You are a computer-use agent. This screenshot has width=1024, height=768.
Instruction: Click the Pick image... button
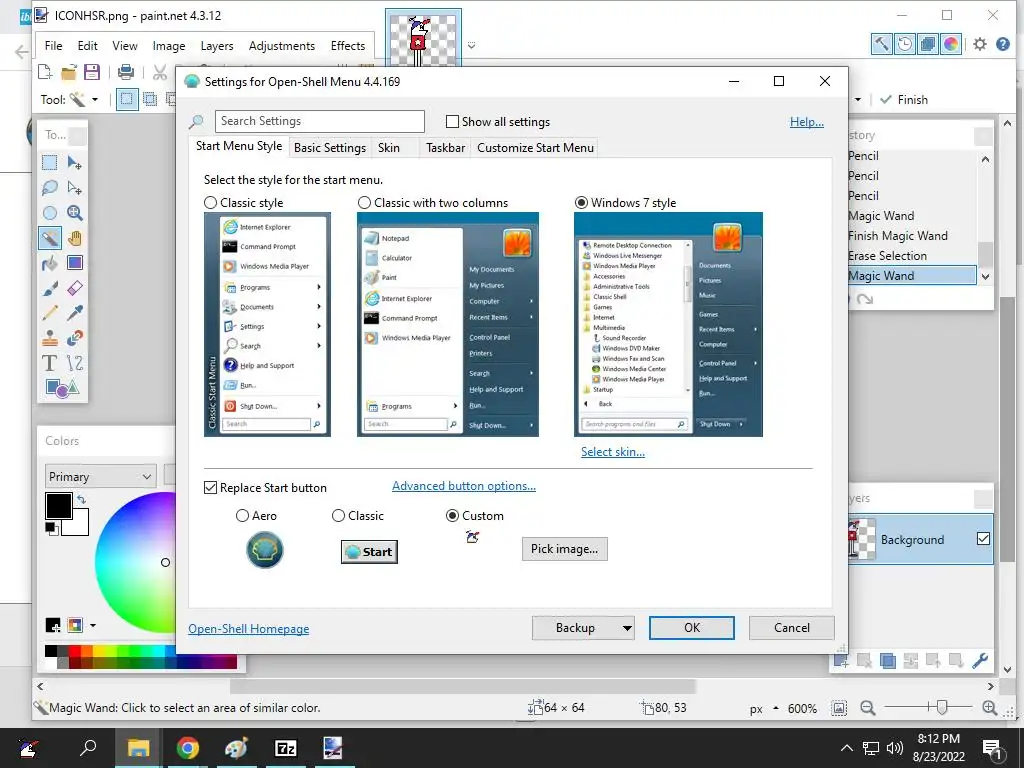tap(564, 549)
